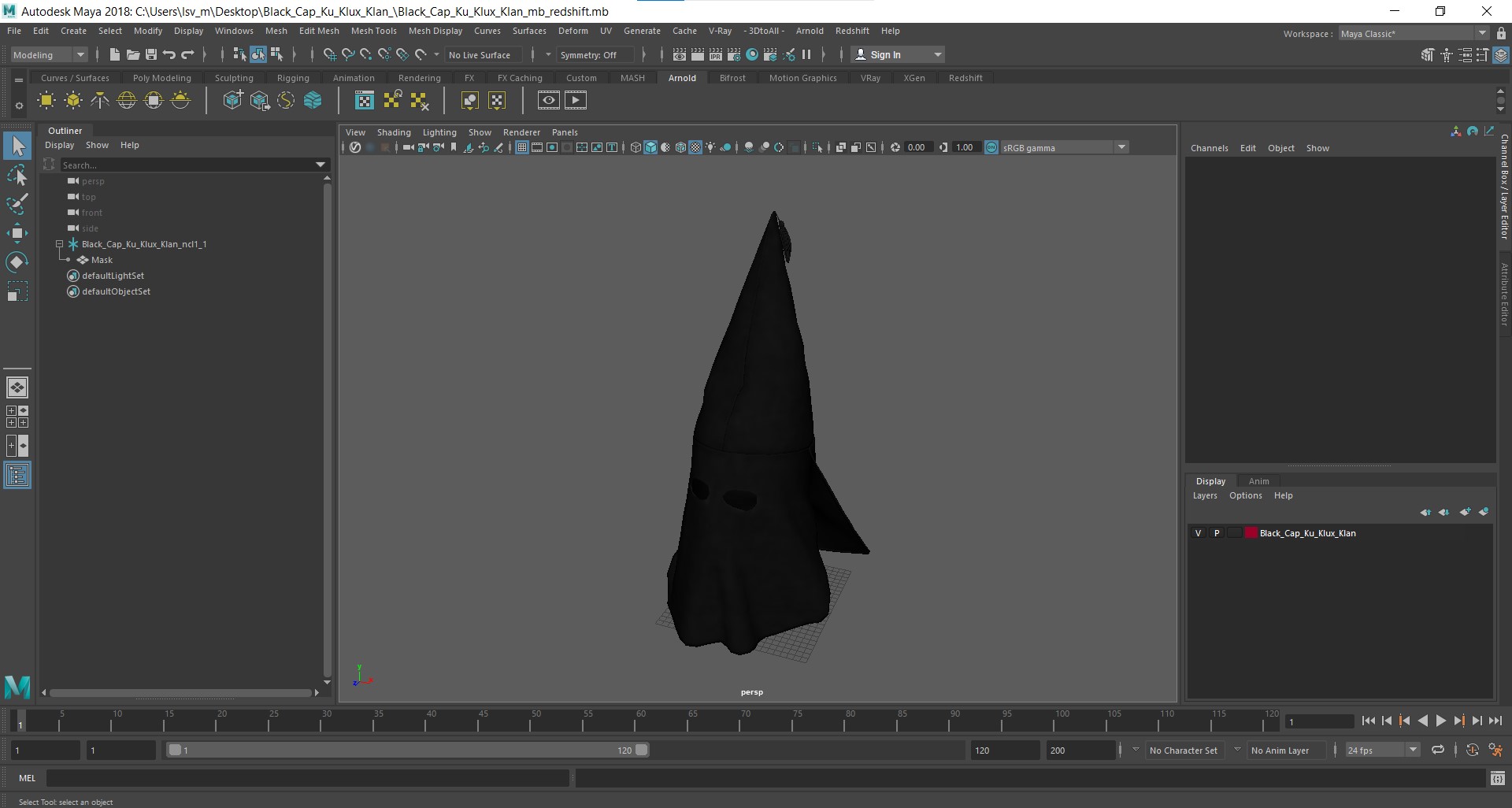
Task: Click the Maya logo in toolbox
Action: pyautogui.click(x=17, y=688)
